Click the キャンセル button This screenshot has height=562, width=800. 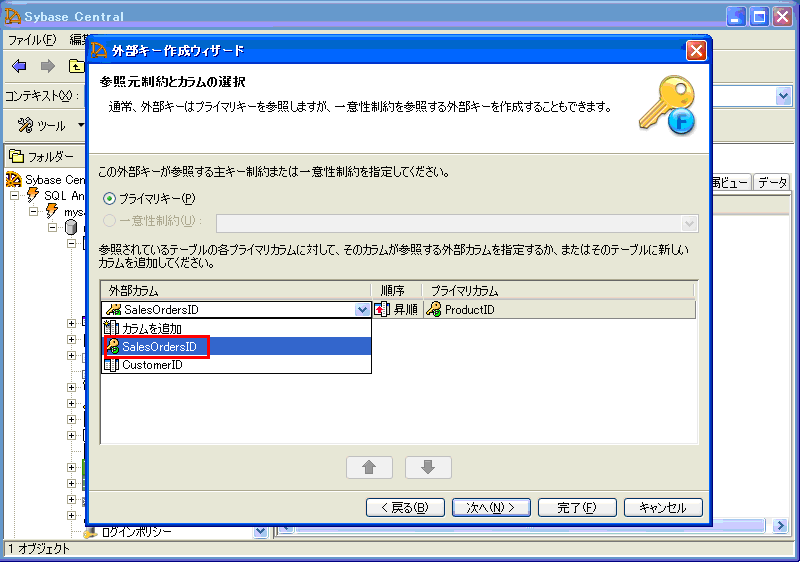tap(663, 507)
